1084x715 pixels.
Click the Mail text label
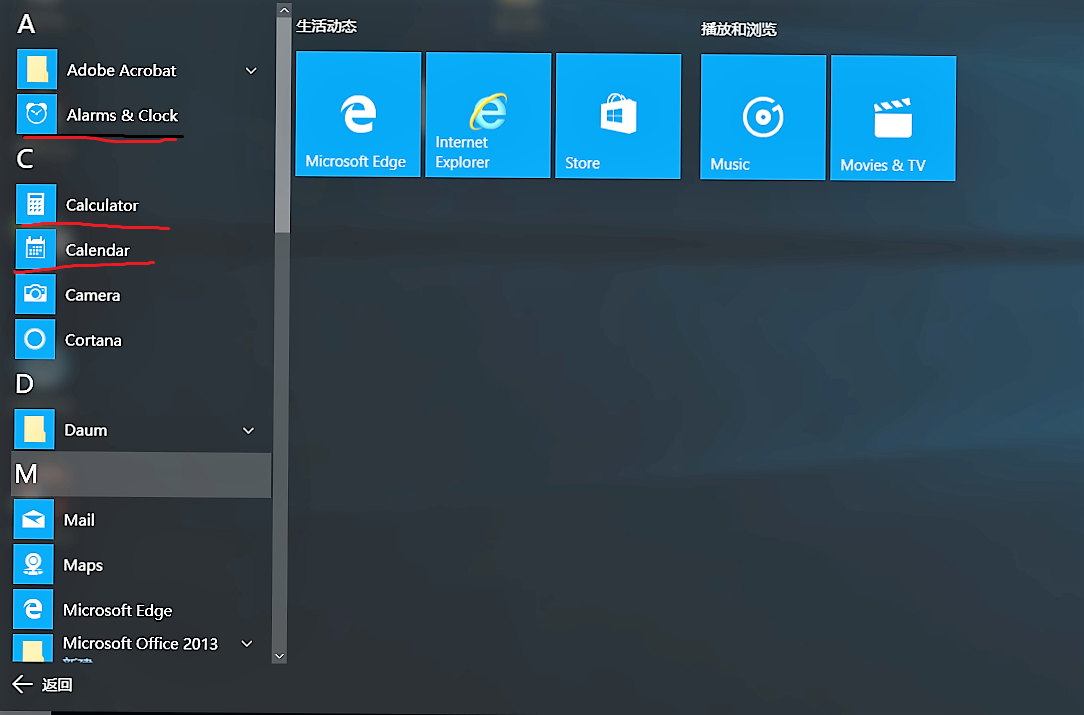pyautogui.click(x=79, y=520)
